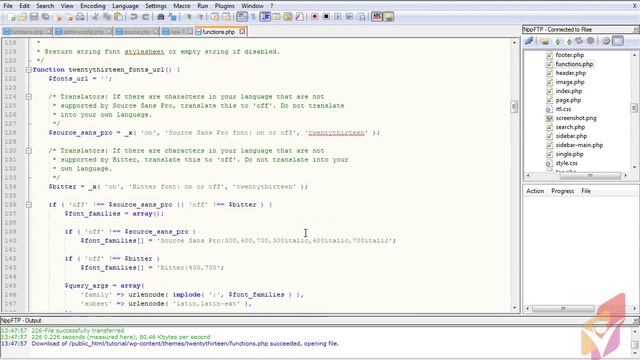The image size is (640, 360).
Task: Save the current file via toolbar
Action: point(34,17)
